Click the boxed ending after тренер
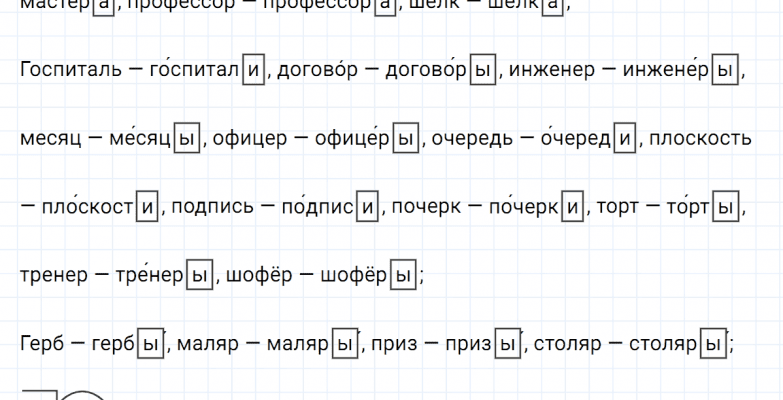Viewport: 783px width, 400px height. (x=200, y=277)
